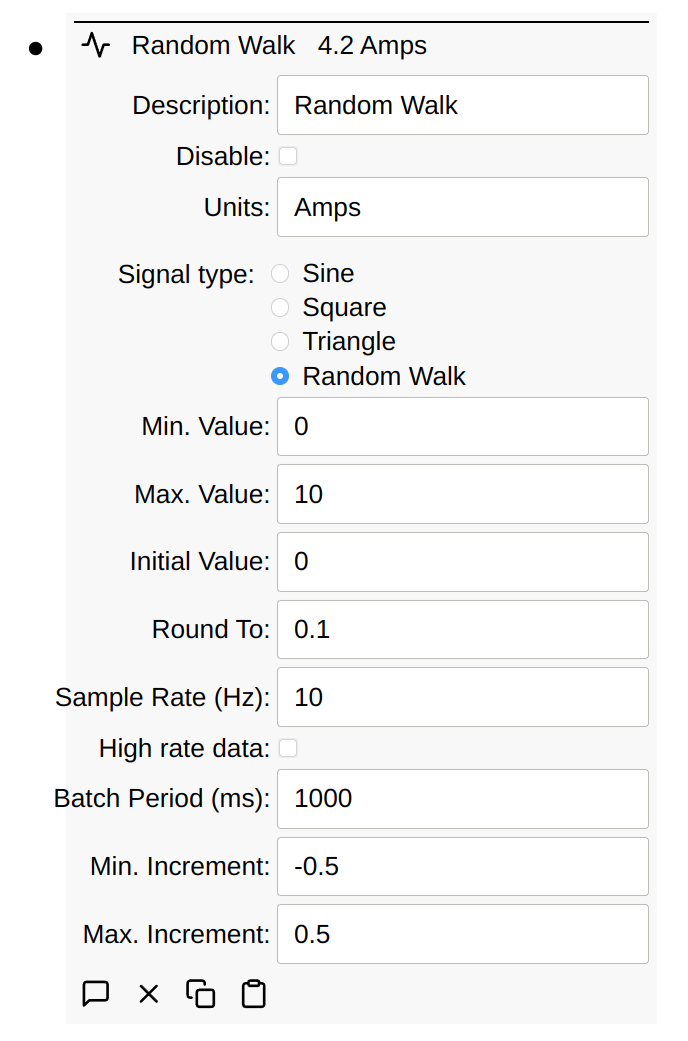Viewport: 688px width, 1041px height.
Task: Click the Min. Value field
Action: click(x=462, y=427)
